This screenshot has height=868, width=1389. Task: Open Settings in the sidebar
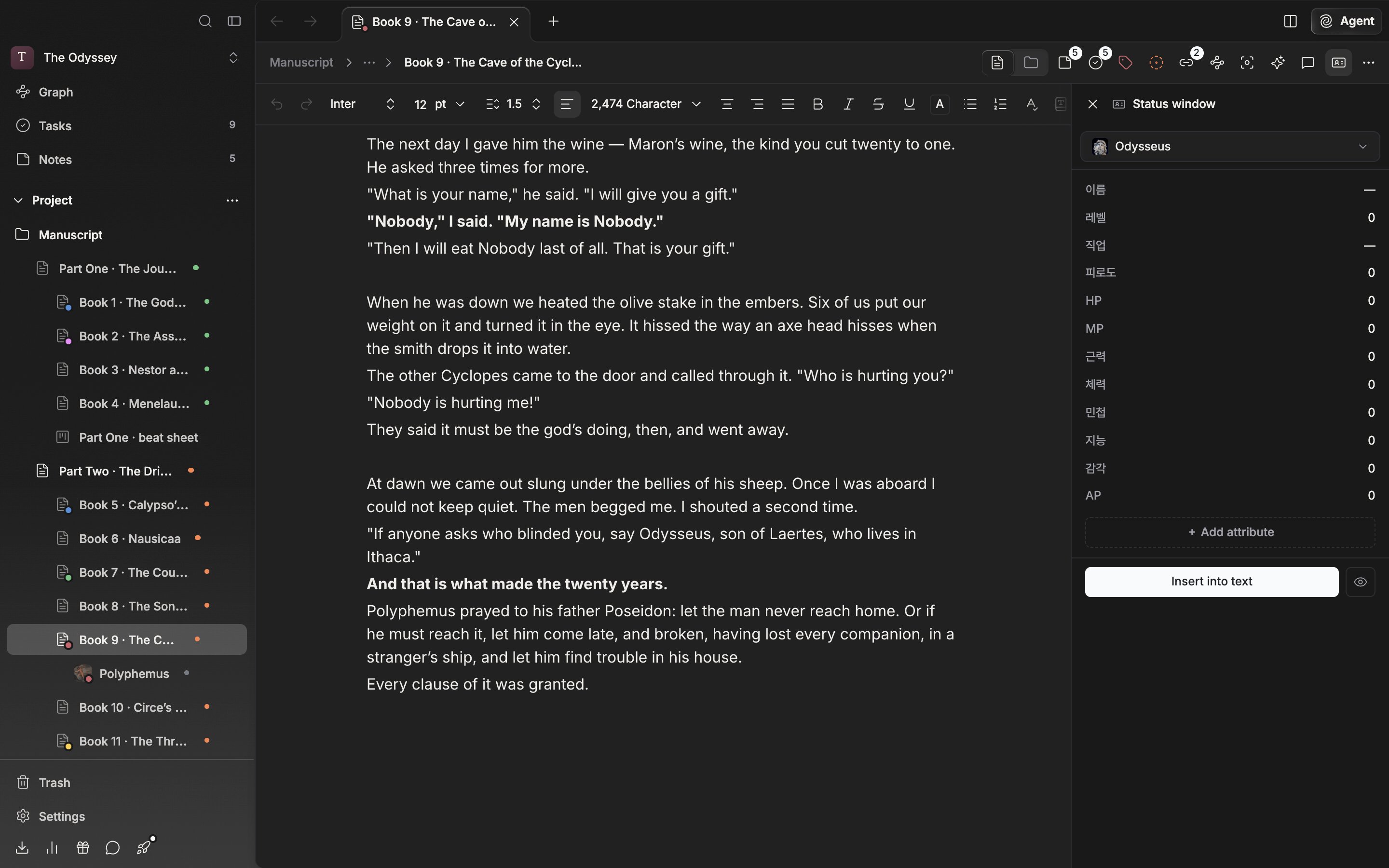pyautogui.click(x=126, y=816)
